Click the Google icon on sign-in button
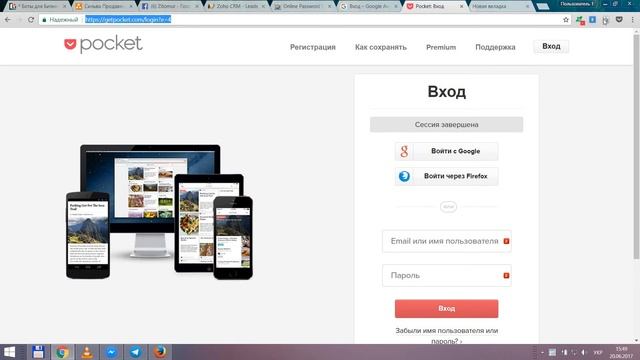This screenshot has height=360, width=640. point(404,151)
